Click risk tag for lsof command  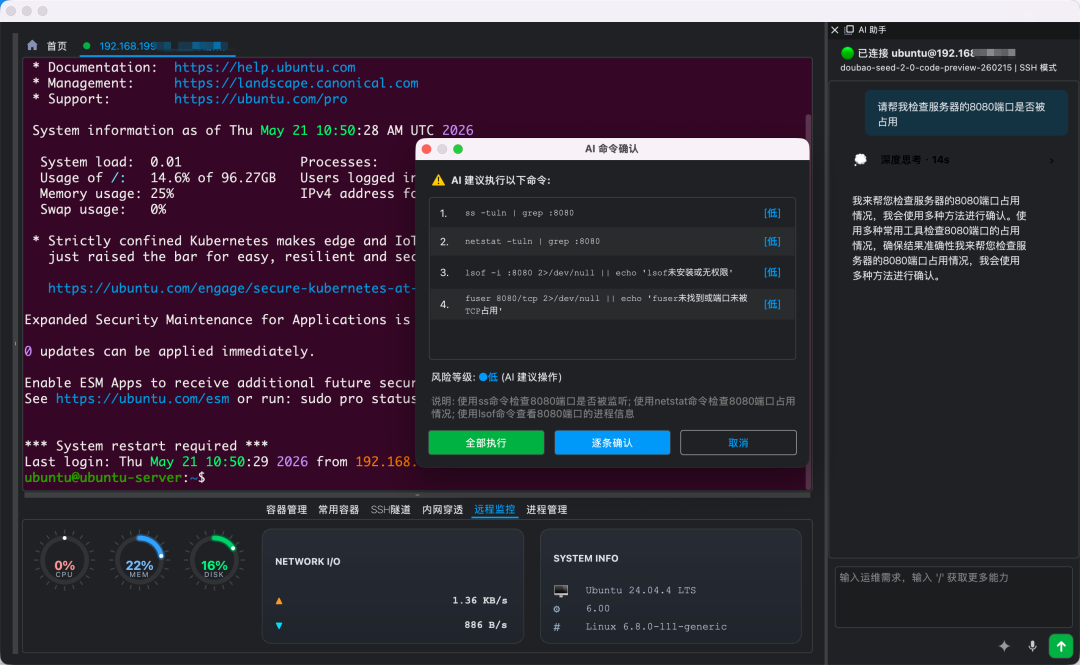pyautogui.click(x=772, y=272)
